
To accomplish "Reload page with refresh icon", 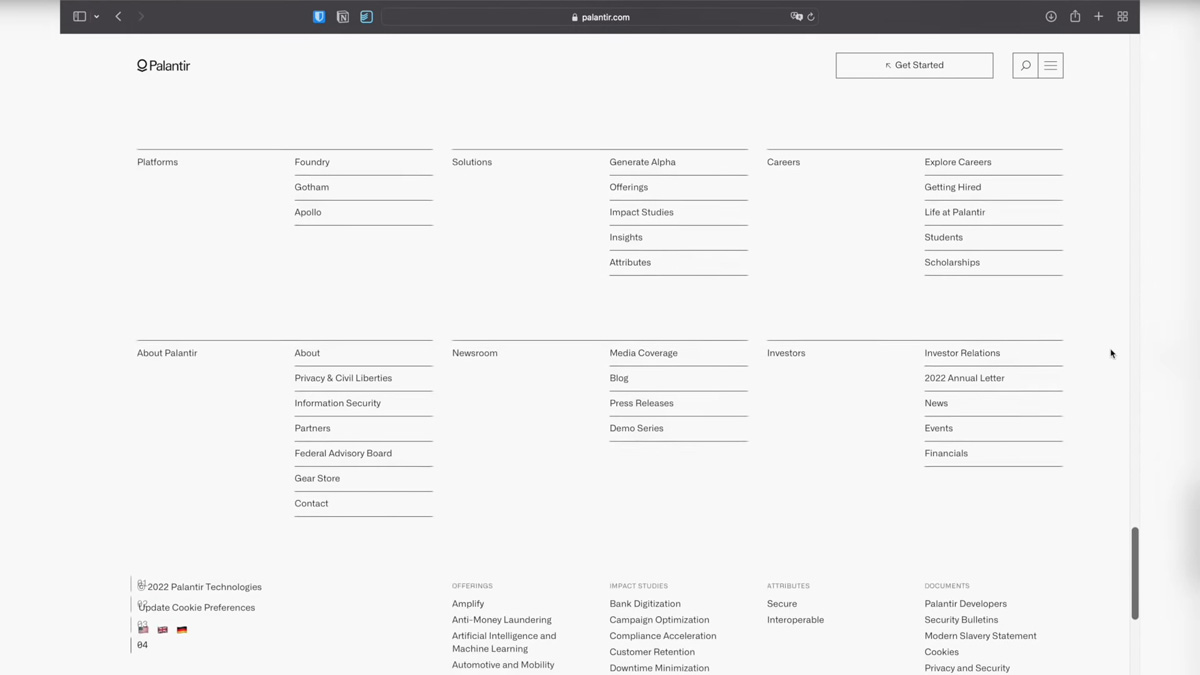I will (x=811, y=16).
